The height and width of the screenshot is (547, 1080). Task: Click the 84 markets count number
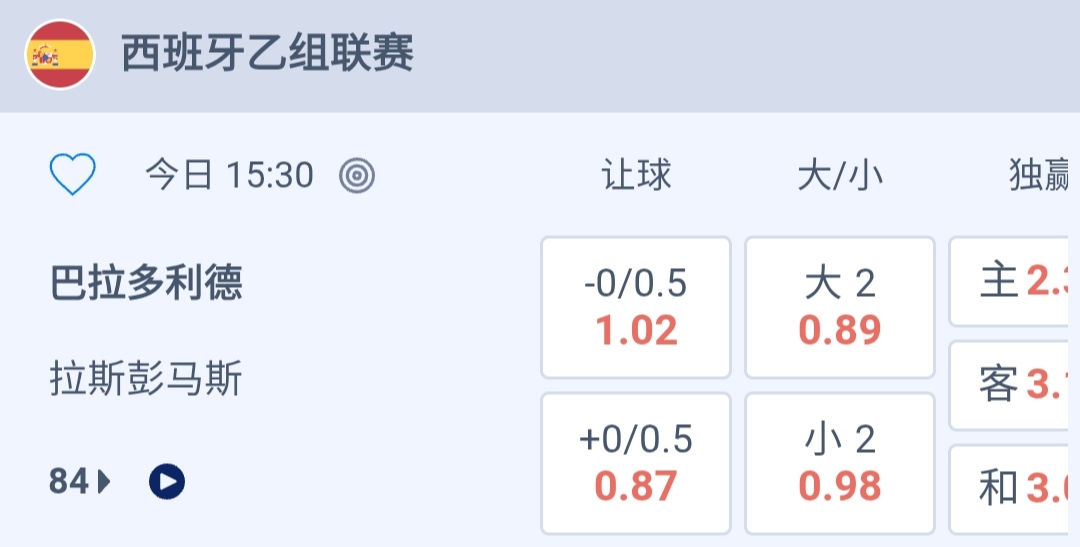(69, 482)
